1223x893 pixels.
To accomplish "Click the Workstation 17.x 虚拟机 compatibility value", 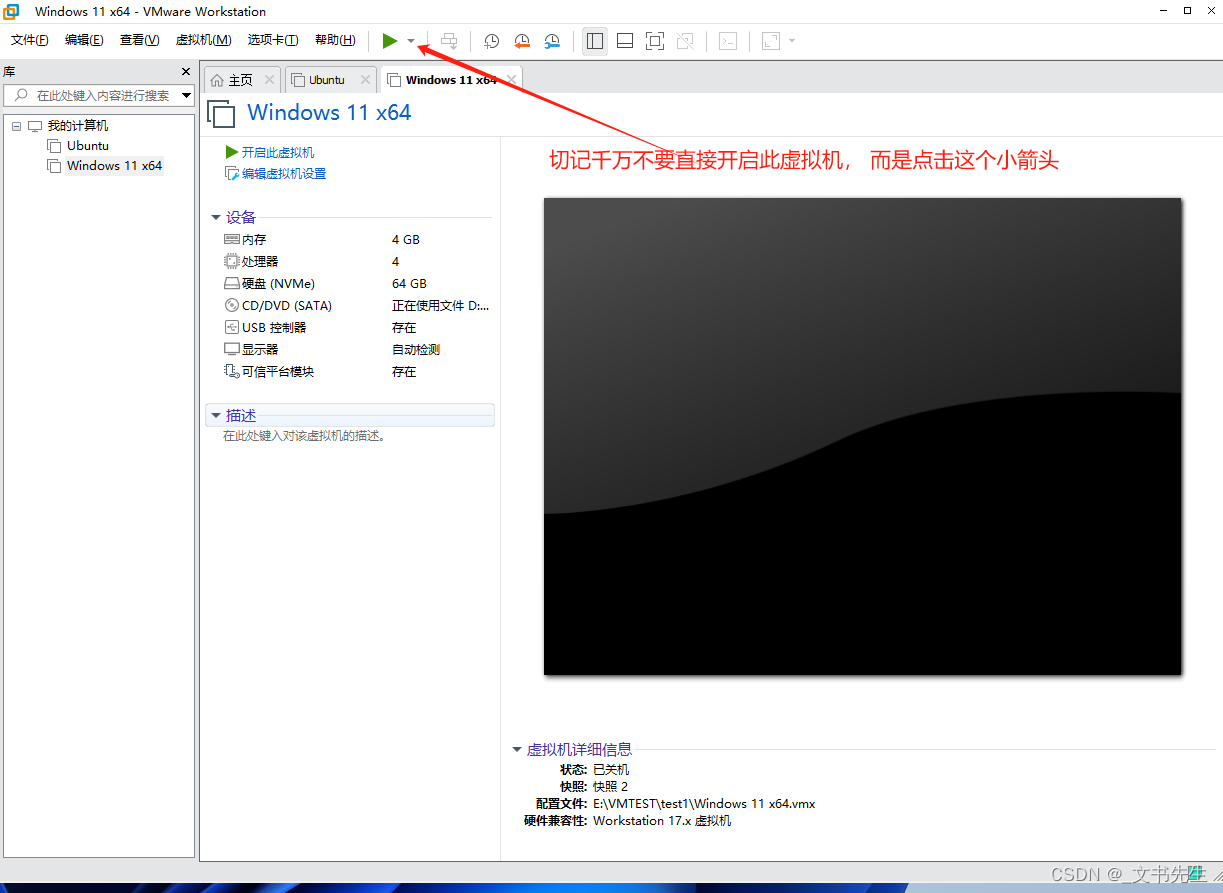I will coord(662,821).
